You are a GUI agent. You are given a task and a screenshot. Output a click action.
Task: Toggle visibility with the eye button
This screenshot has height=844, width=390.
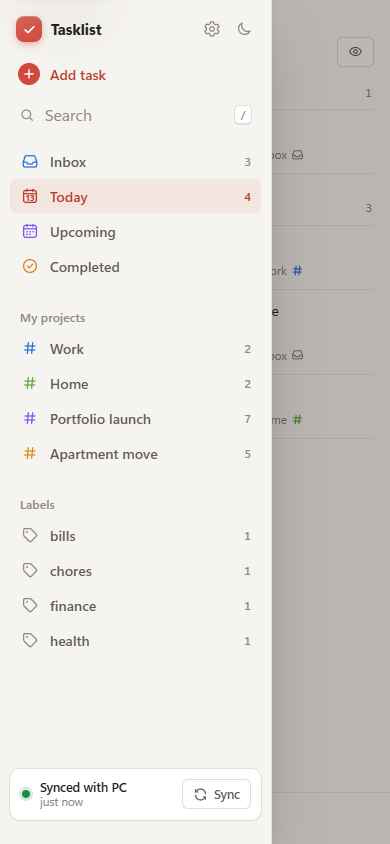(x=355, y=52)
